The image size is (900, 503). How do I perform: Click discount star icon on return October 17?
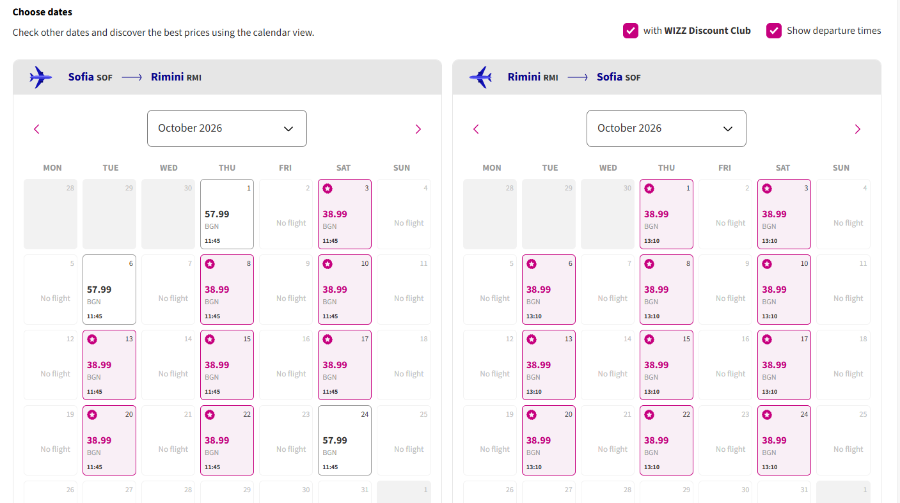click(x=767, y=339)
